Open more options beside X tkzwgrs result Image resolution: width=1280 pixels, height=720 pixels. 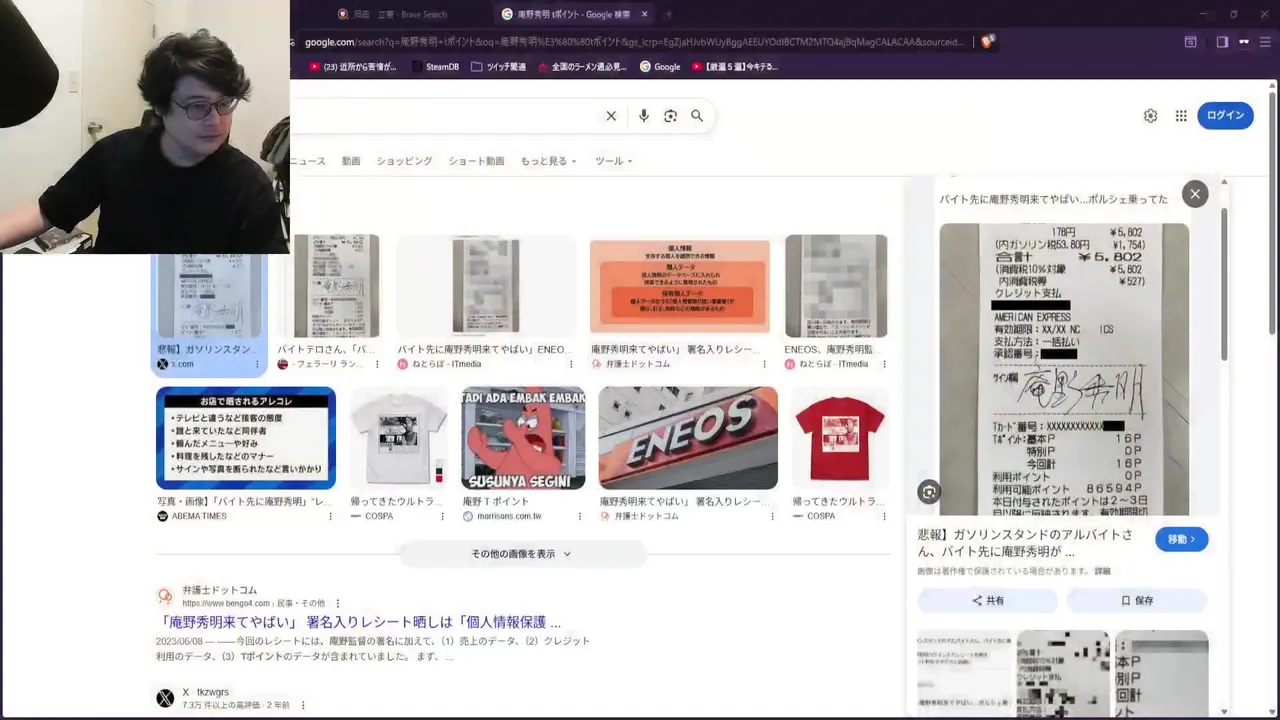tap(303, 705)
